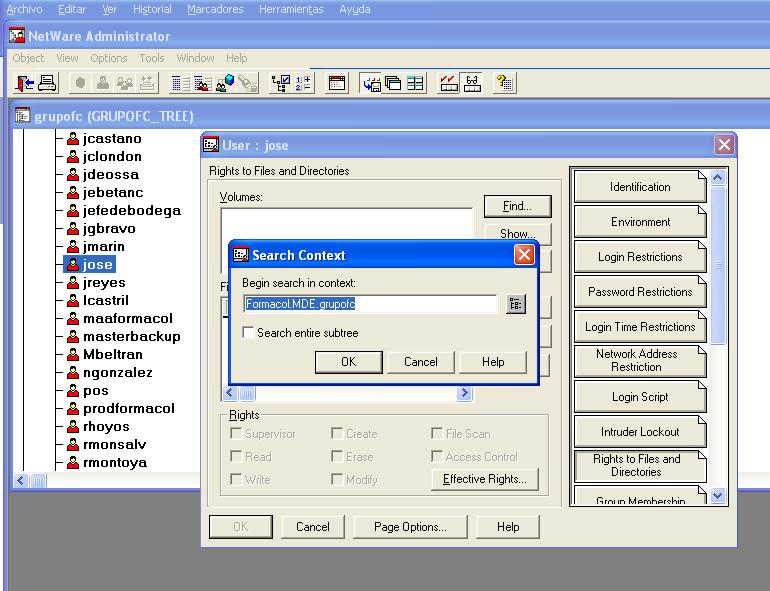Open the Archivo browser menu

(x=24, y=9)
